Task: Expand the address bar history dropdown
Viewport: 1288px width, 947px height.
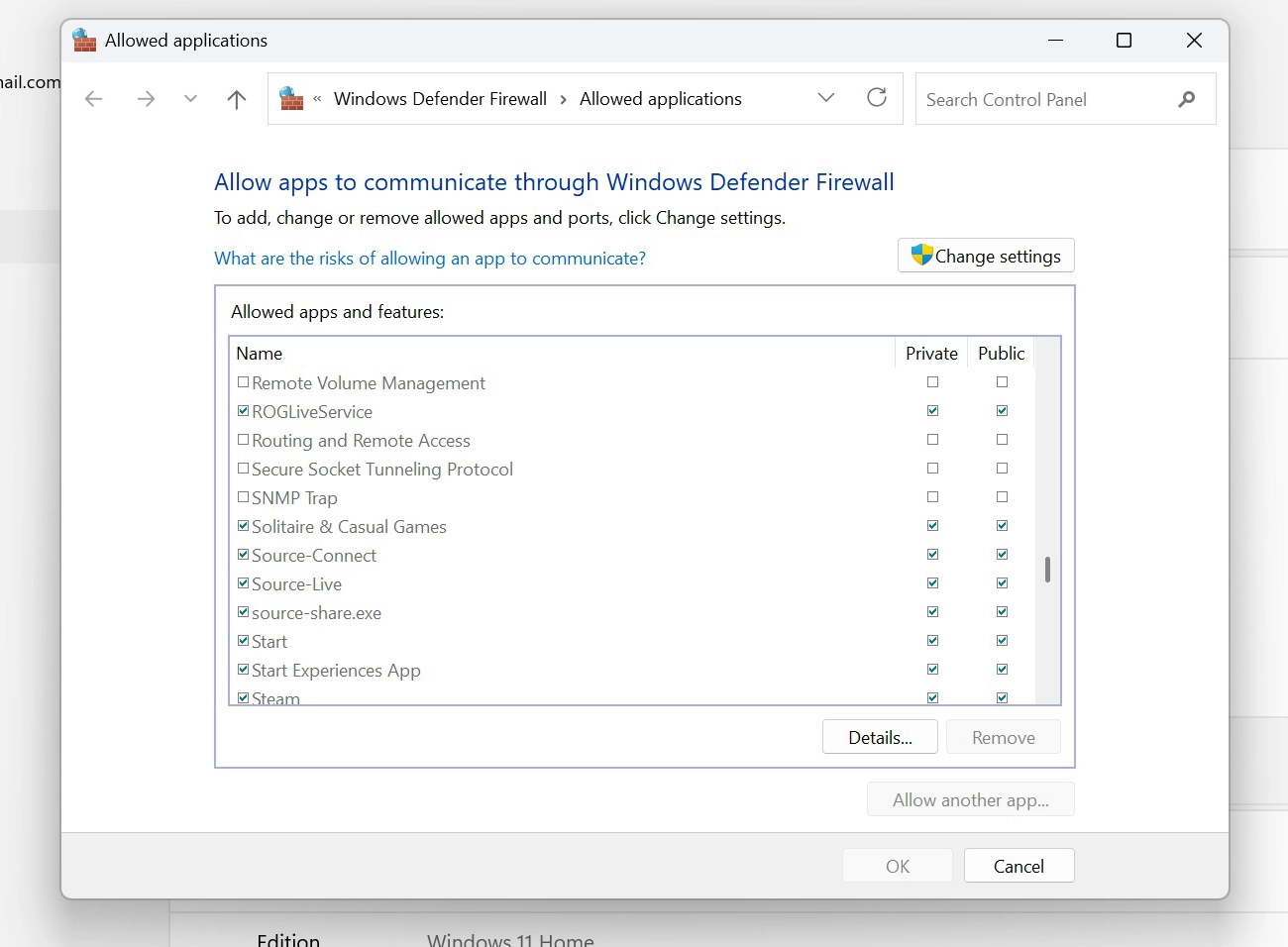Action: (826, 98)
